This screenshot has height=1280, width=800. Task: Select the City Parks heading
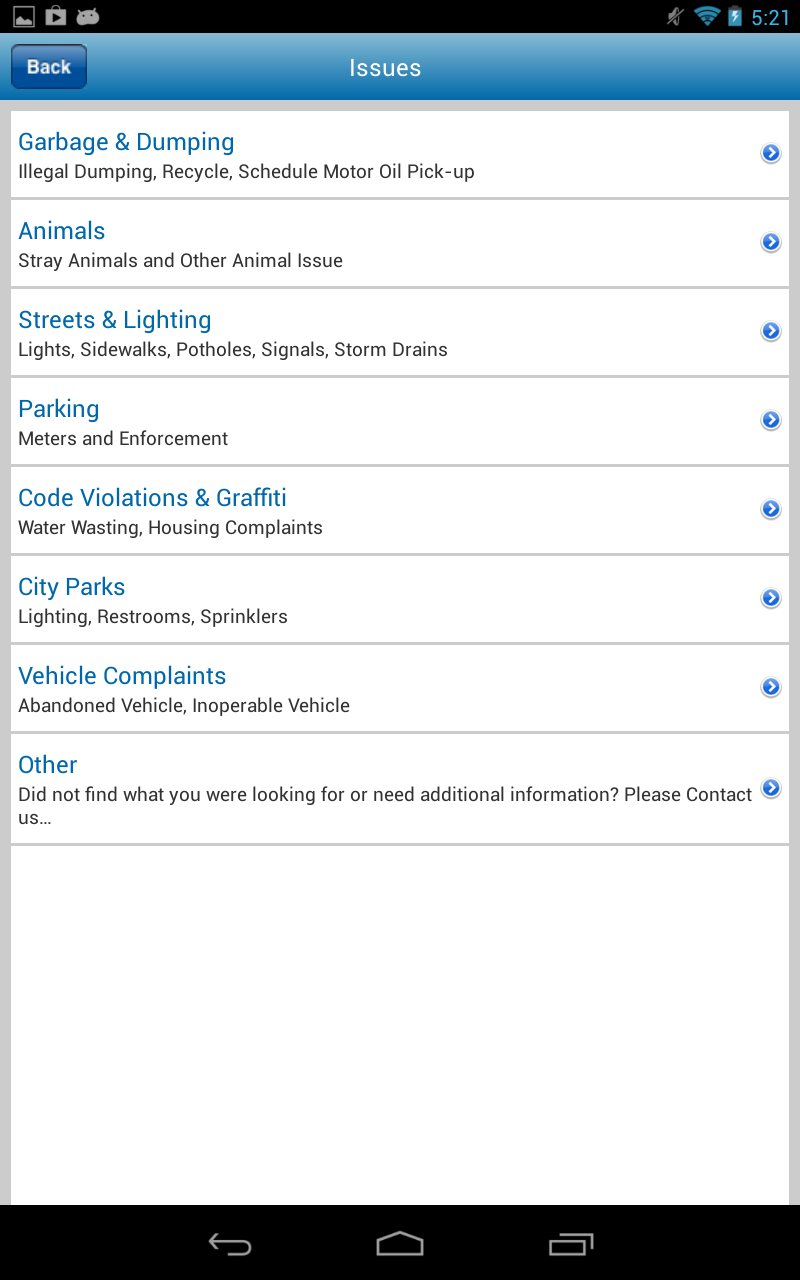pos(72,587)
